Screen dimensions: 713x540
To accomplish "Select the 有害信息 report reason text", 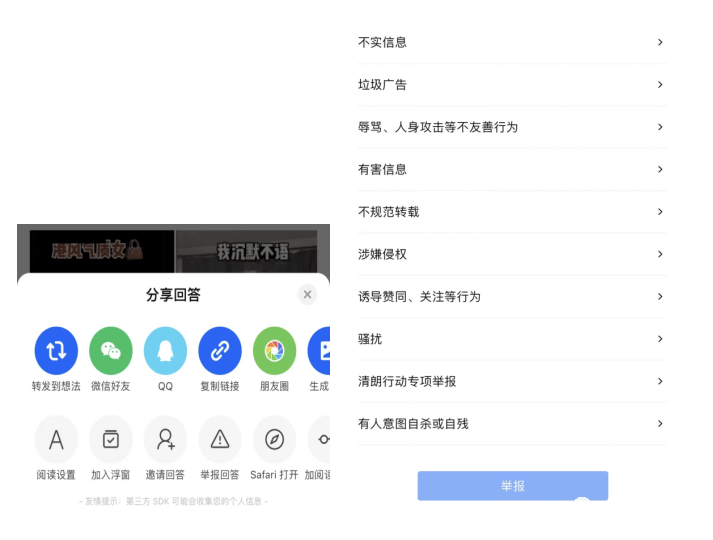I will pyautogui.click(x=382, y=169).
